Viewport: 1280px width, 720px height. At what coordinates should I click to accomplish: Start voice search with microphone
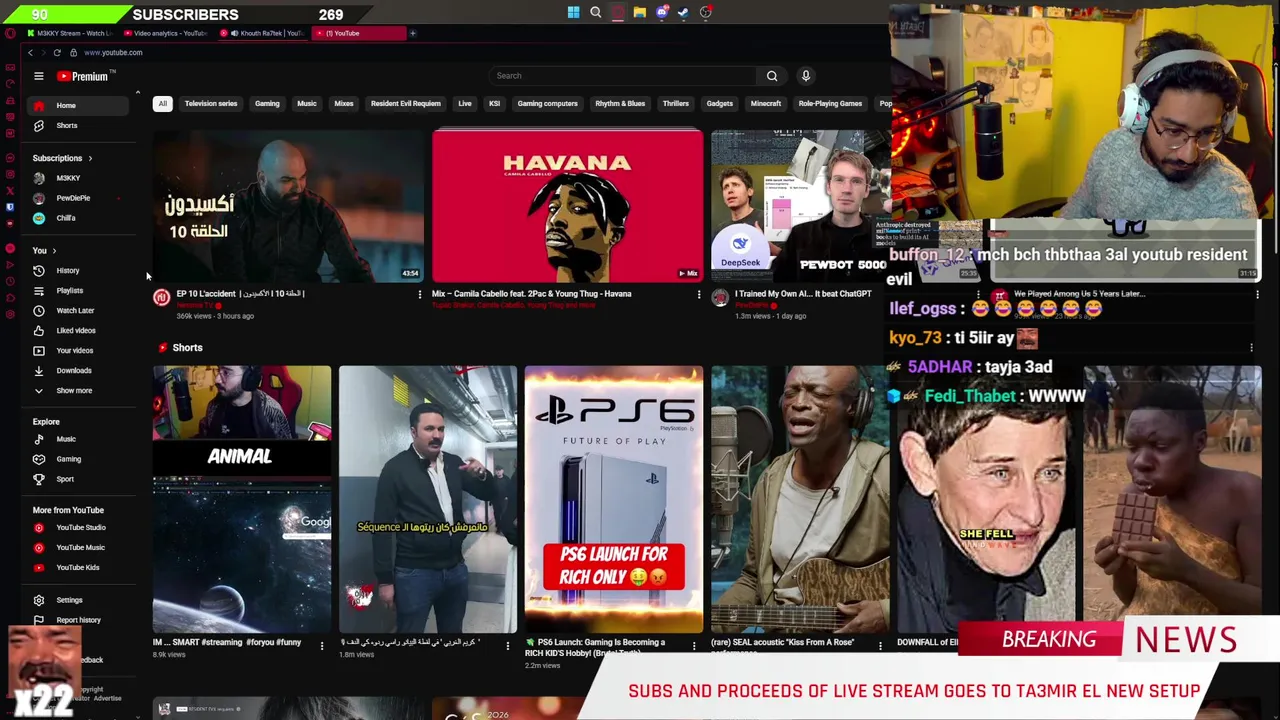tap(806, 76)
